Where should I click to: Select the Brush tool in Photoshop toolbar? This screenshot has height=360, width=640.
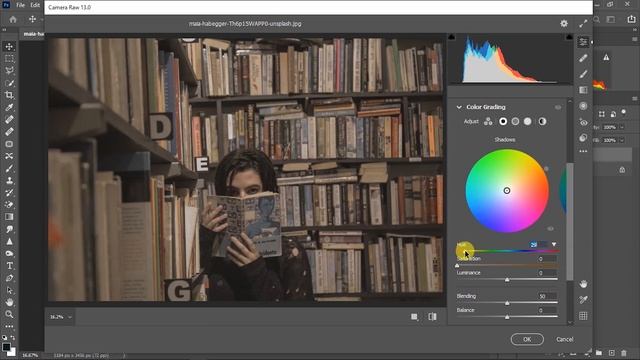[x=9, y=168]
